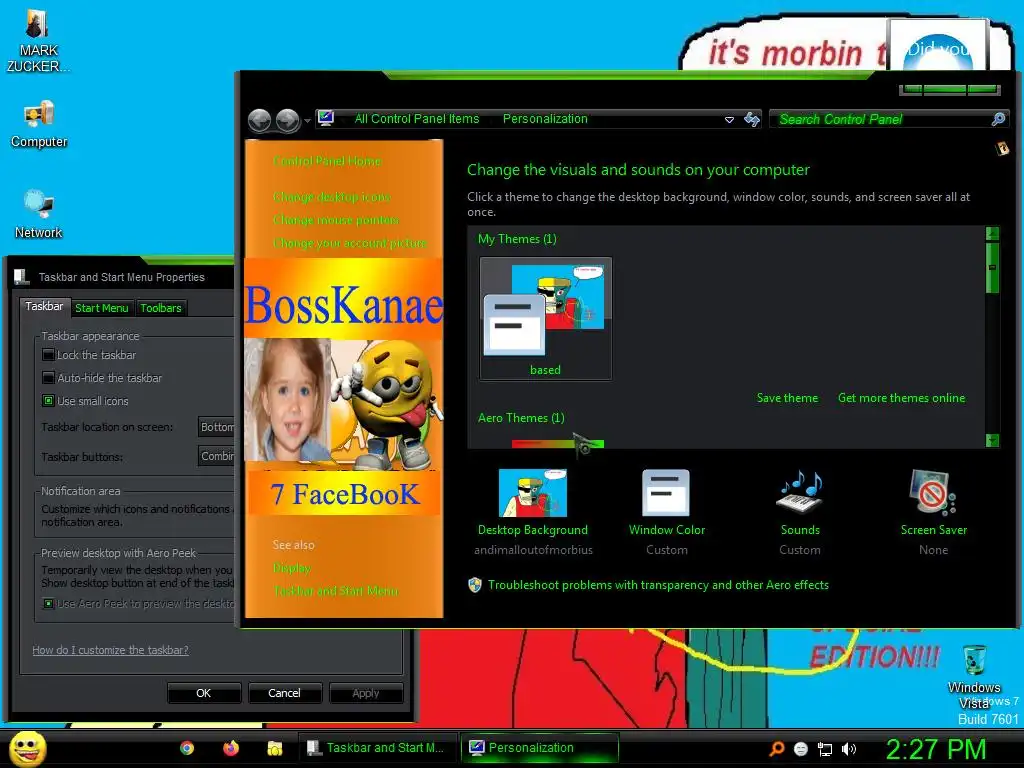Enable Auto-hide the taskbar
Image resolution: width=1024 pixels, height=768 pixels.
(x=48, y=377)
